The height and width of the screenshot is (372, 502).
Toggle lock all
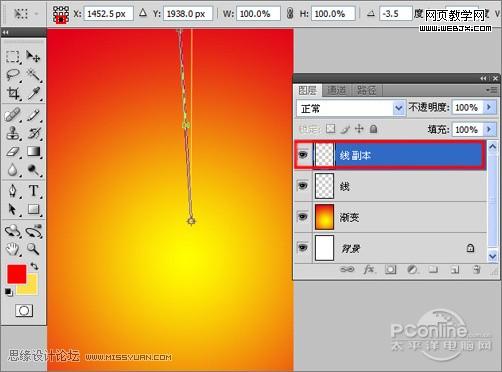tap(373, 129)
